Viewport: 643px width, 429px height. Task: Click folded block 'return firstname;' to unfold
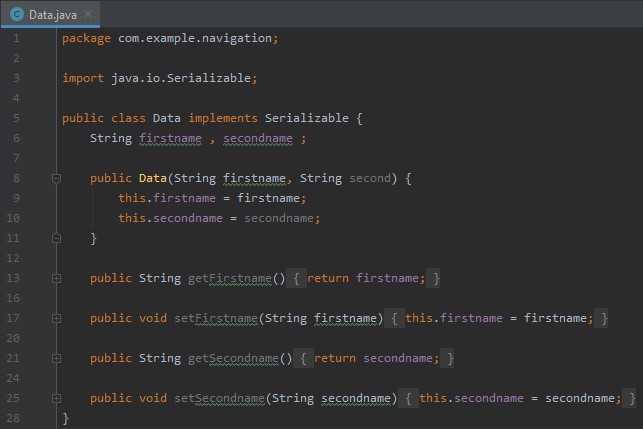(365, 278)
